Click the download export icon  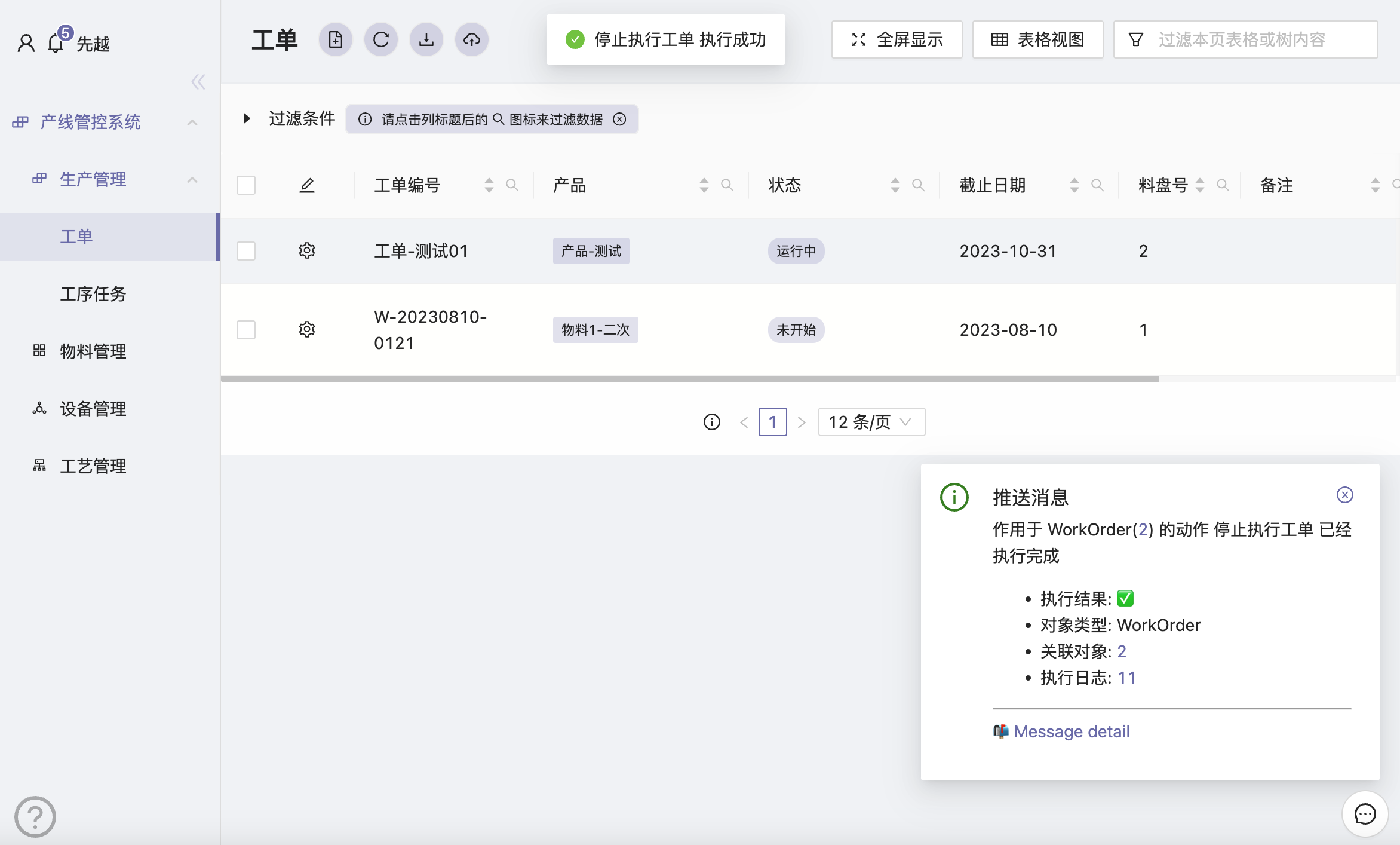426,40
